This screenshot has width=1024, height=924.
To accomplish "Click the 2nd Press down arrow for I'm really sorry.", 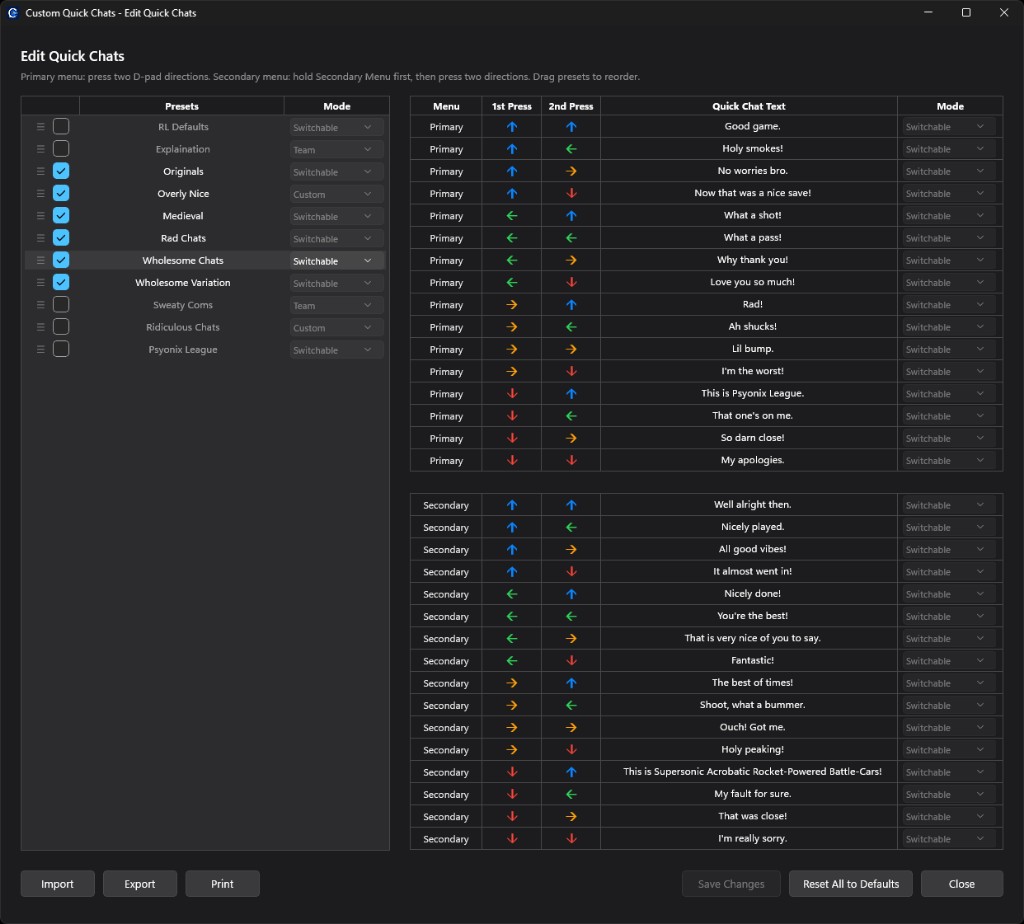I will [571, 838].
